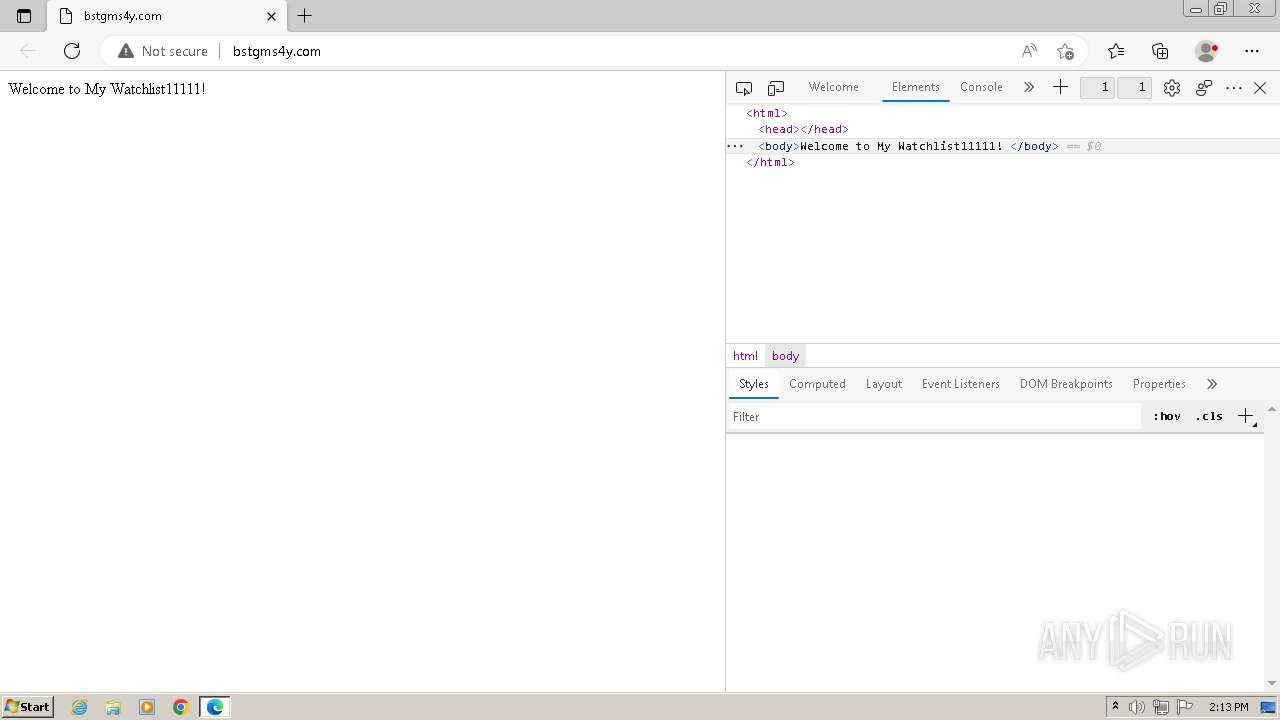Click the 2:13 PM clock

click(1229, 707)
